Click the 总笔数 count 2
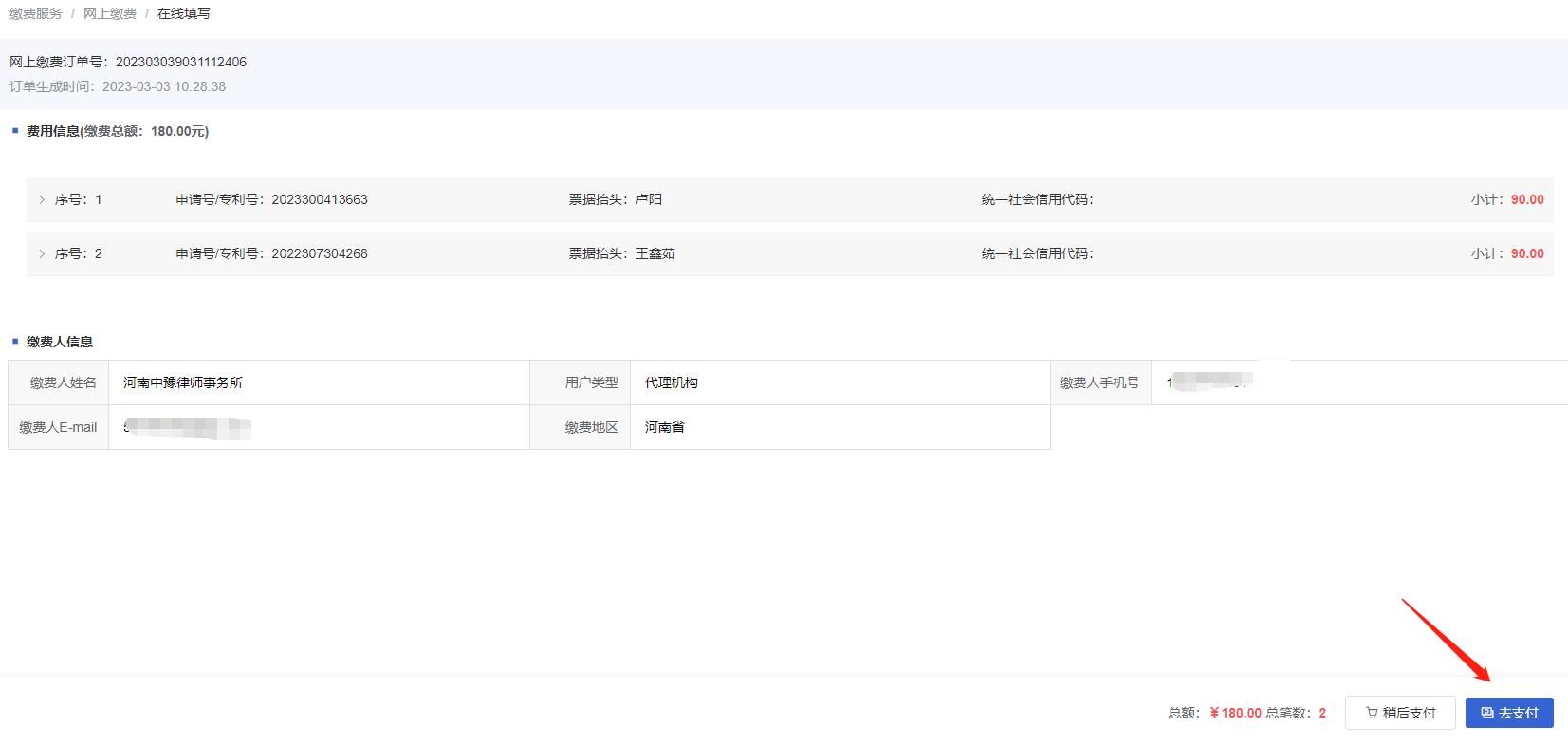Viewport: 1568px width, 746px height. pos(1322,713)
